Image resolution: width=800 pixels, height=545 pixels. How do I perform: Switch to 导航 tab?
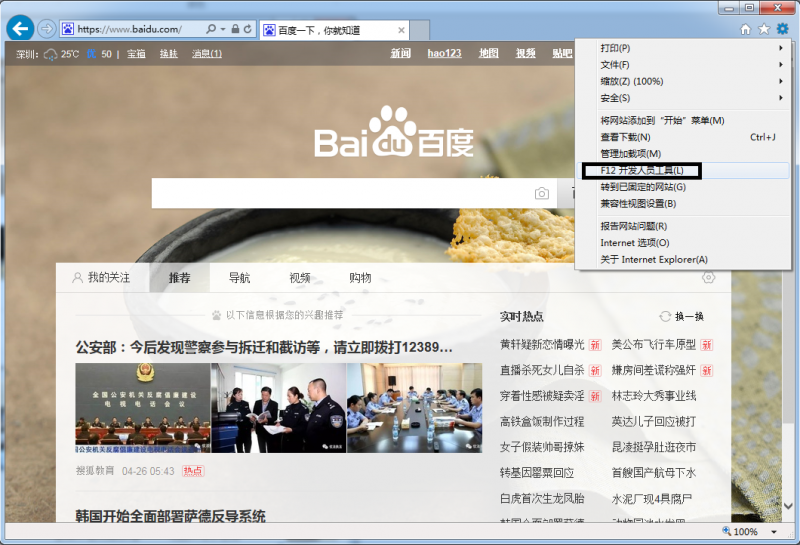239,278
